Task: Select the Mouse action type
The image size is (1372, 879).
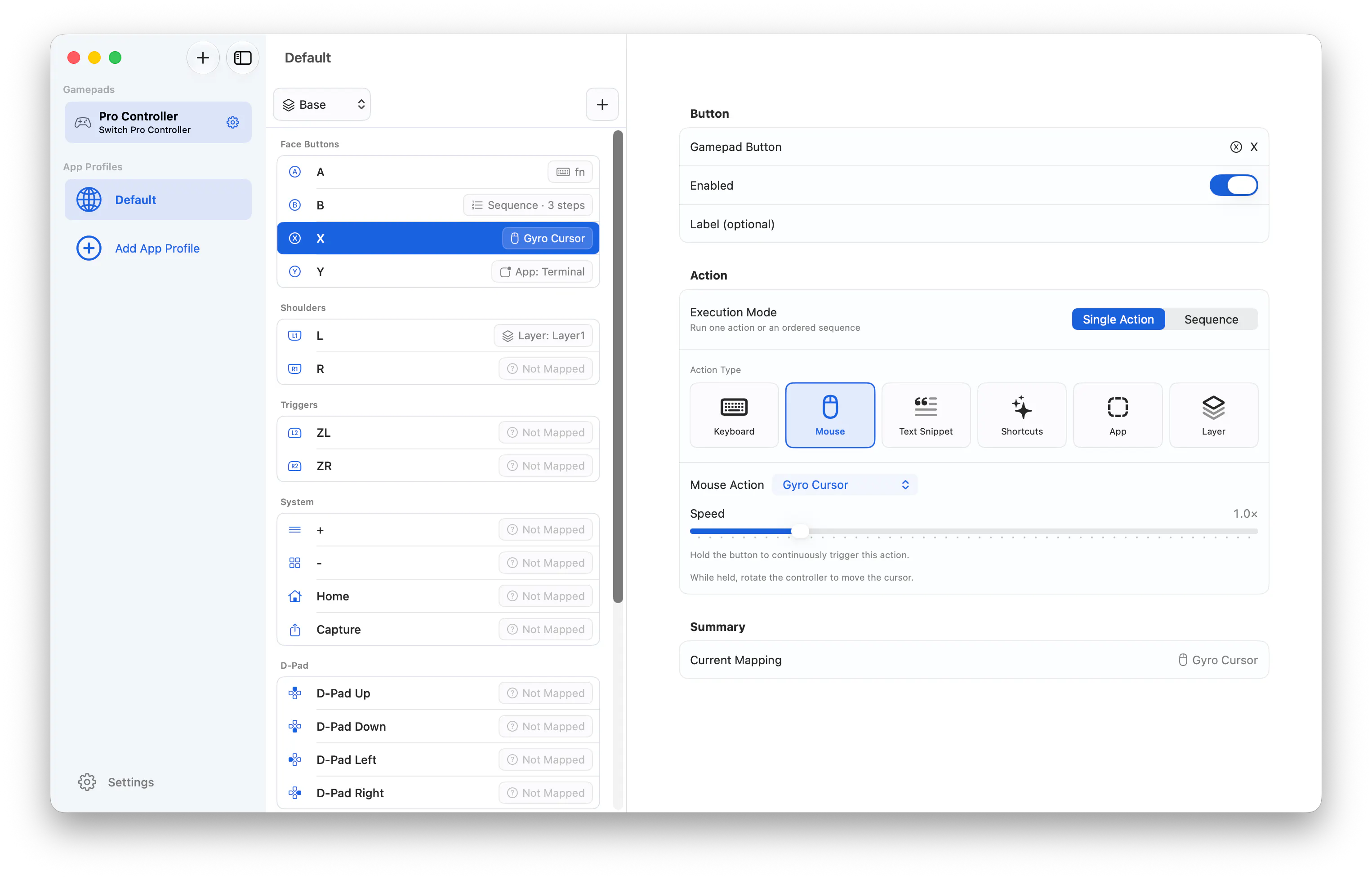Action: (829, 415)
